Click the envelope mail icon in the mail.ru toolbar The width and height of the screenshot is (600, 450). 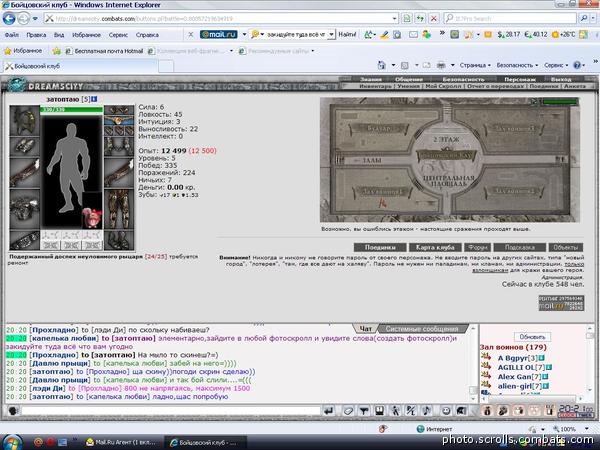coord(413,34)
